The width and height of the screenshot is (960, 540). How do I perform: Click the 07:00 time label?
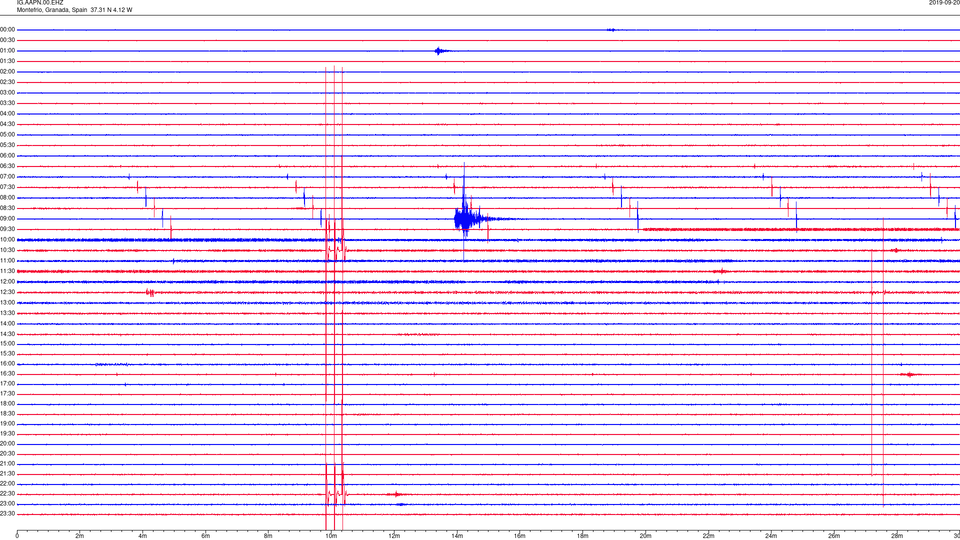8,176
